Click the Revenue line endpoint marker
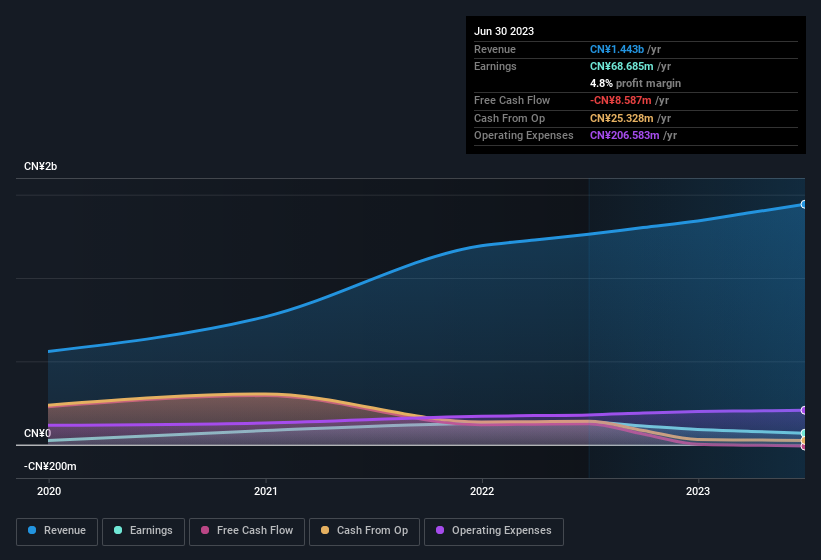821x560 pixels. pyautogui.click(x=804, y=204)
